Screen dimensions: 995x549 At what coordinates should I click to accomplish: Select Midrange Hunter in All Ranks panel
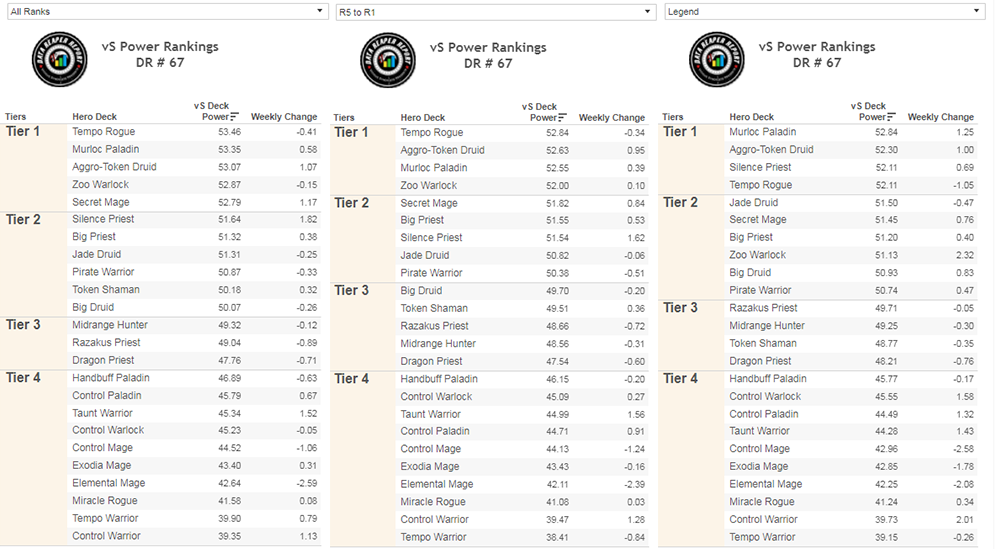[110, 324]
